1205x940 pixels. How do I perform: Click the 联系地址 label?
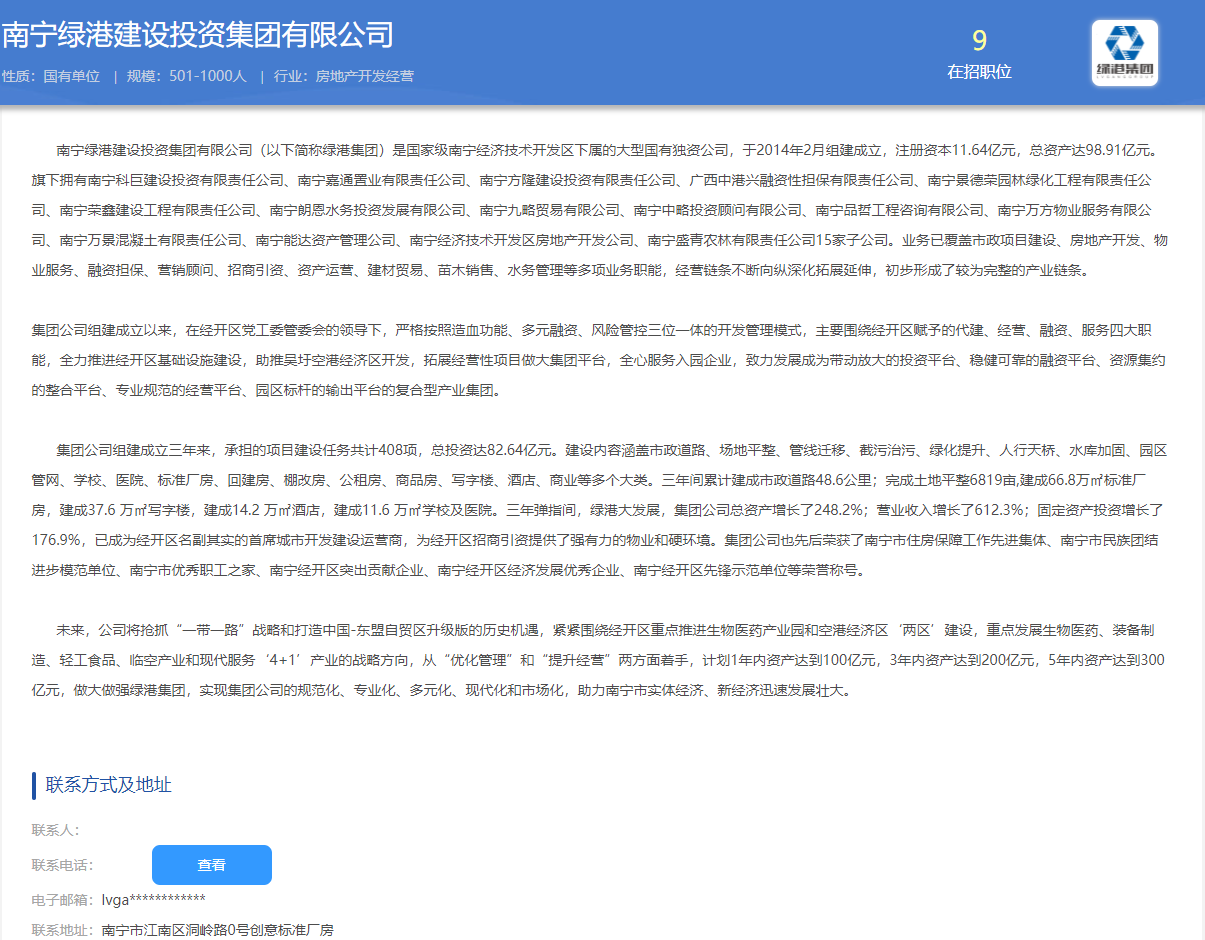[x=62, y=930]
